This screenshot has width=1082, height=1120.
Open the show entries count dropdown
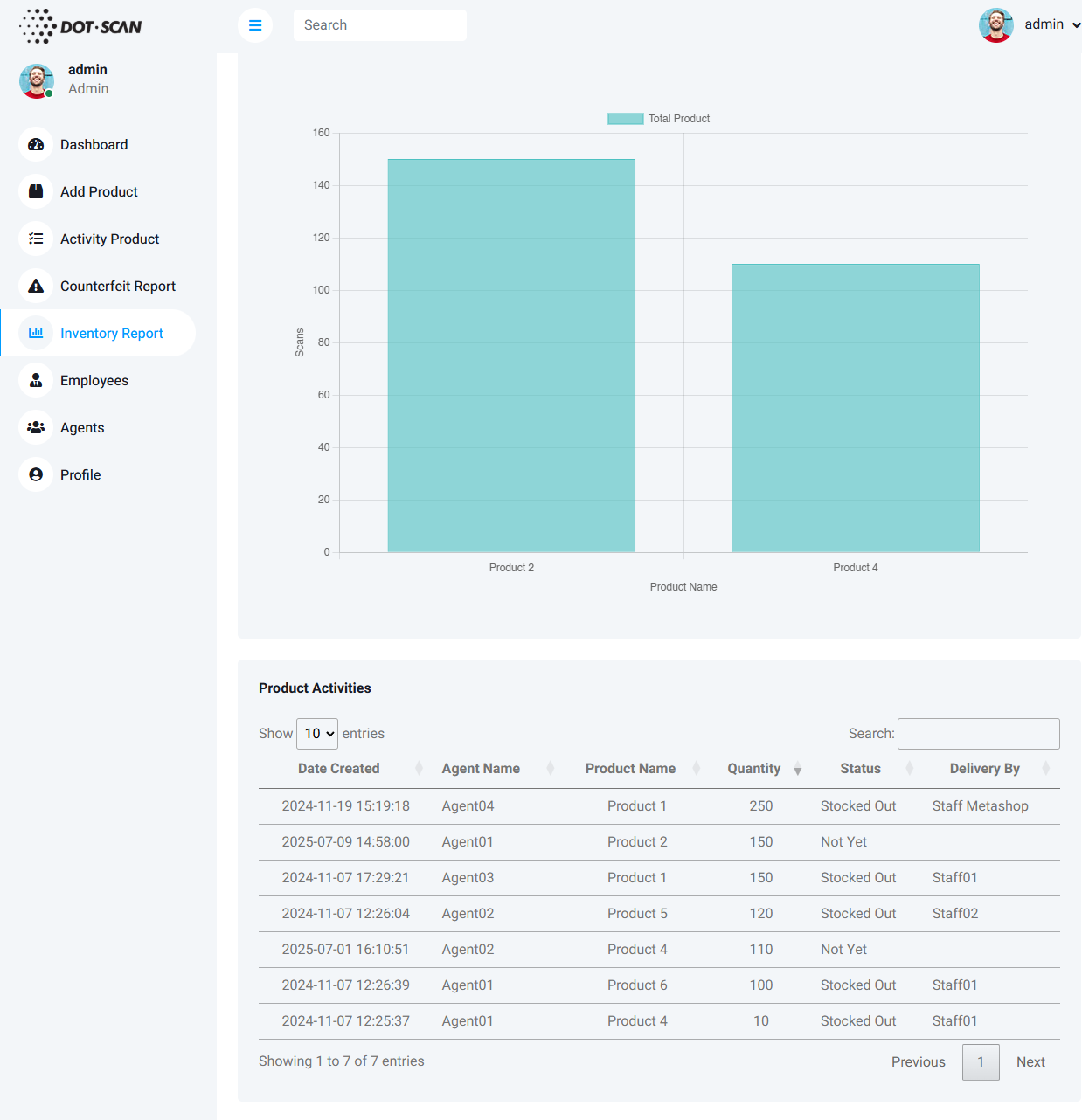point(317,734)
